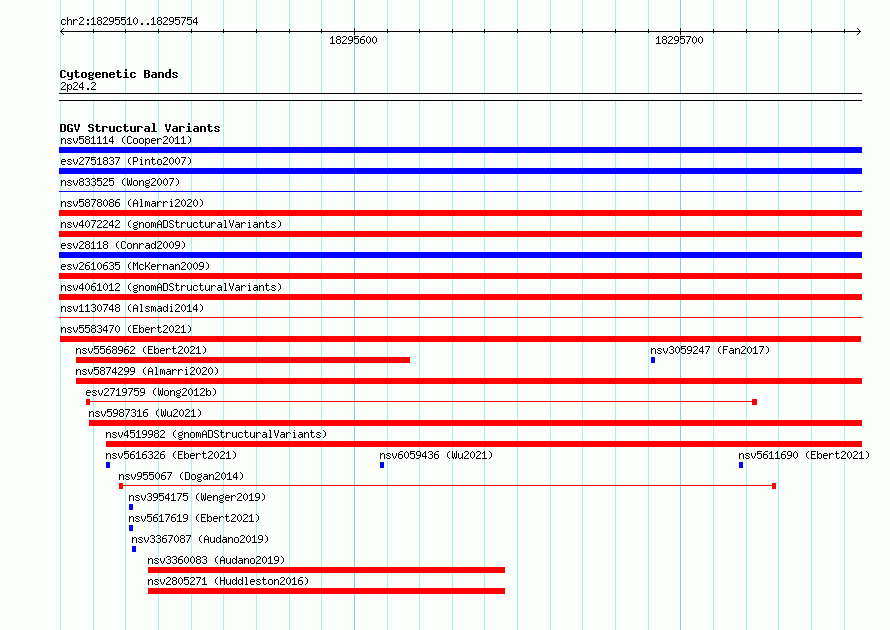Click the left arrow on the ruler

[x=62, y=32]
